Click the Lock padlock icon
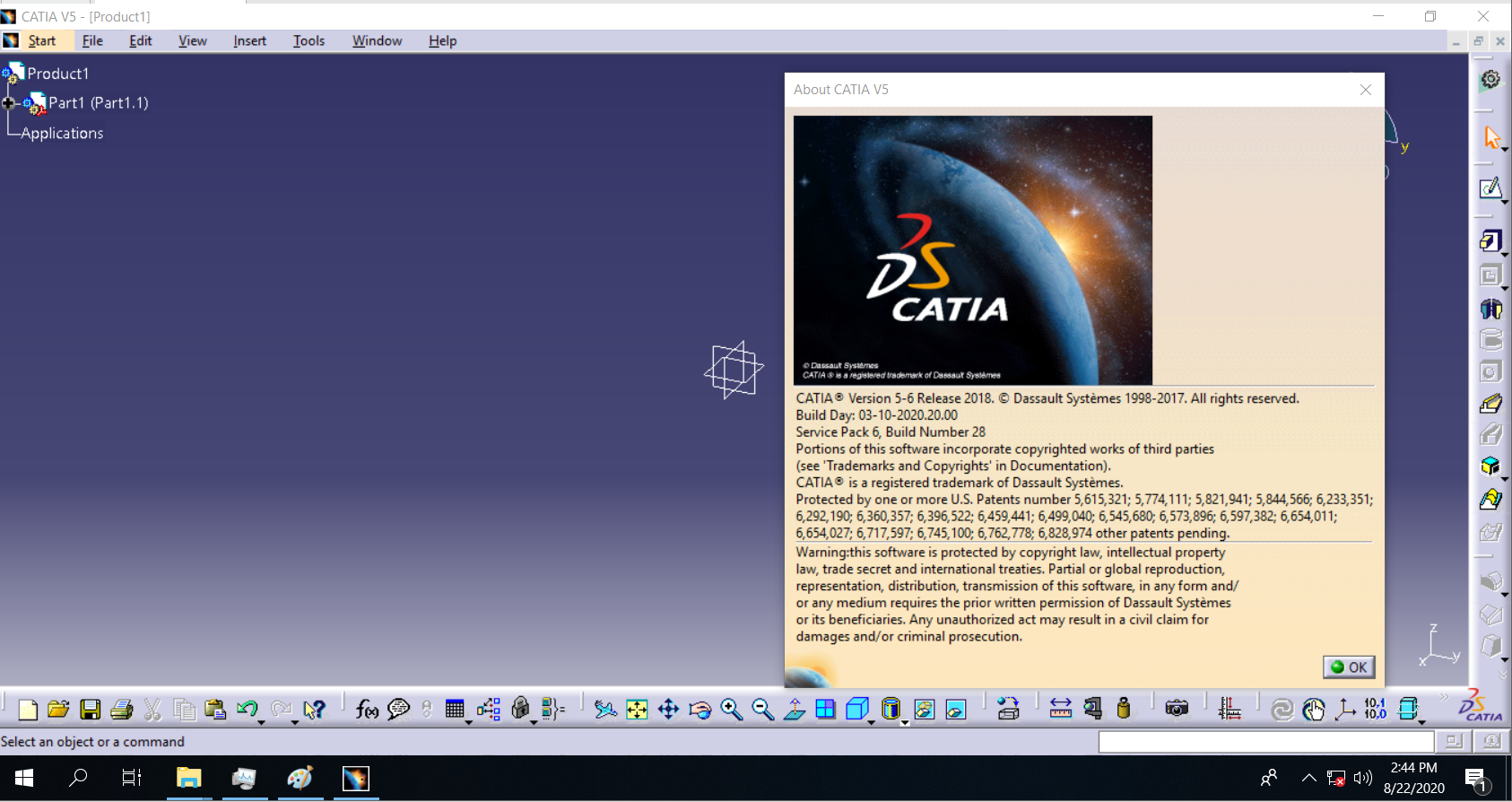 click(x=520, y=709)
